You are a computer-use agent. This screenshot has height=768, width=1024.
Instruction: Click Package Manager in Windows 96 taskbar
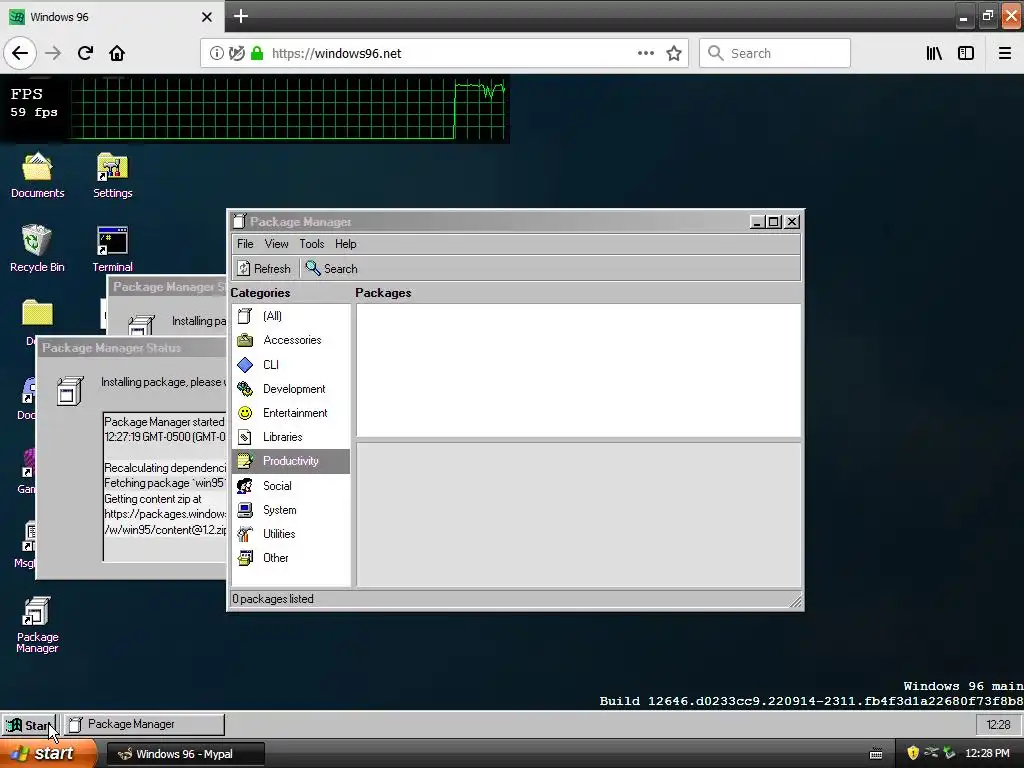(x=144, y=724)
